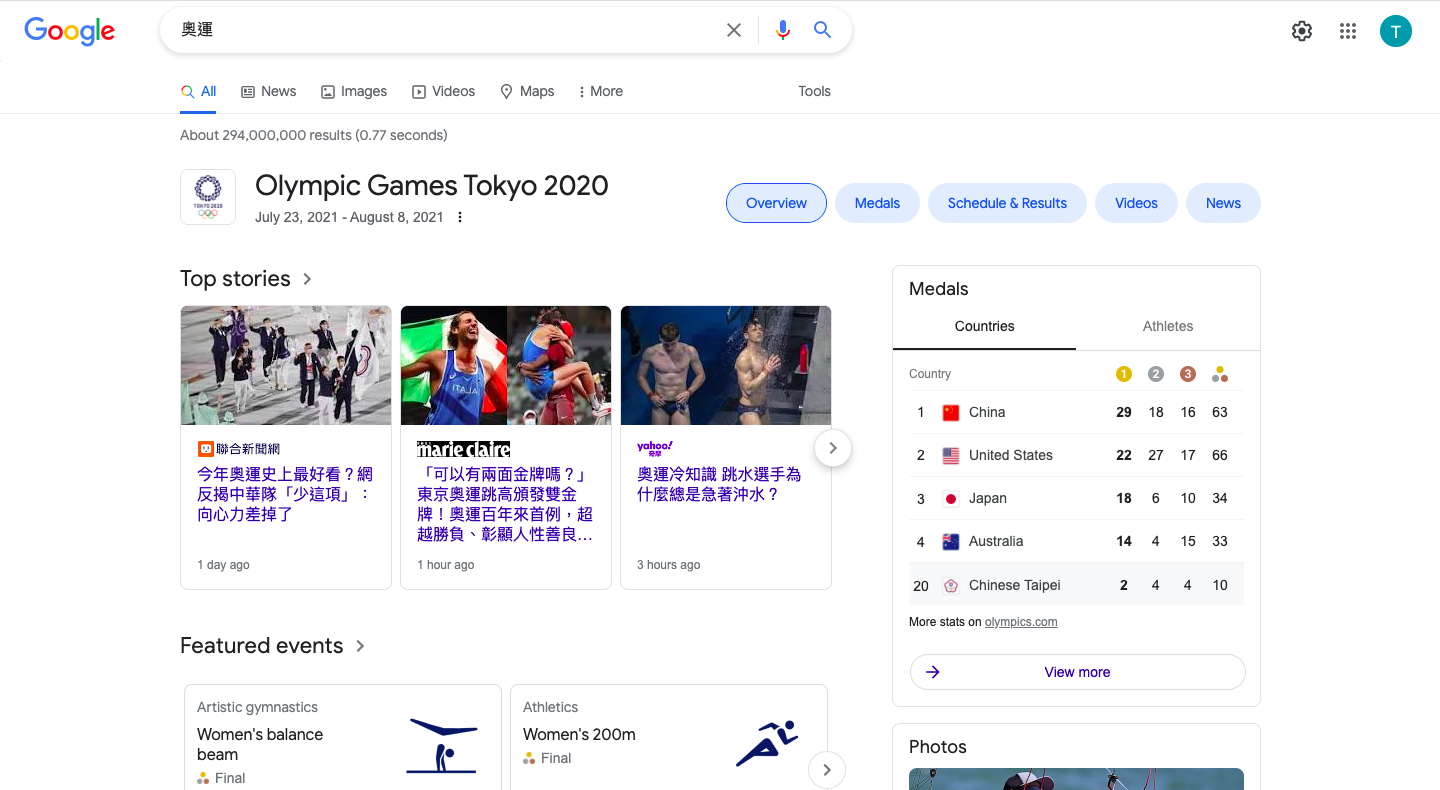The width and height of the screenshot is (1440, 790).
Task: Select the Overview chip
Action: tap(776, 203)
